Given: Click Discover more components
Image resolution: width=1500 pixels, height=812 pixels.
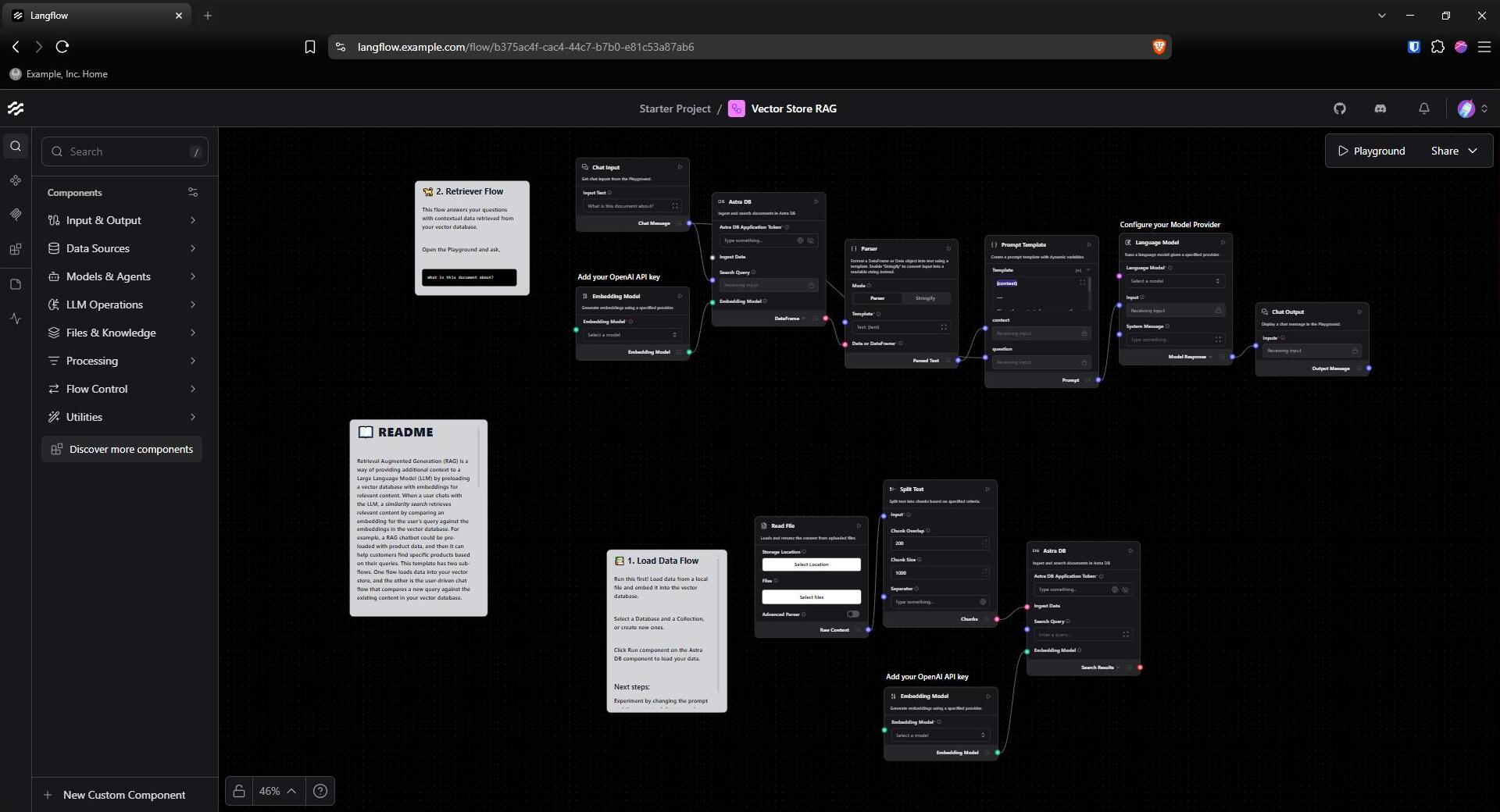Looking at the screenshot, I should (x=122, y=449).
